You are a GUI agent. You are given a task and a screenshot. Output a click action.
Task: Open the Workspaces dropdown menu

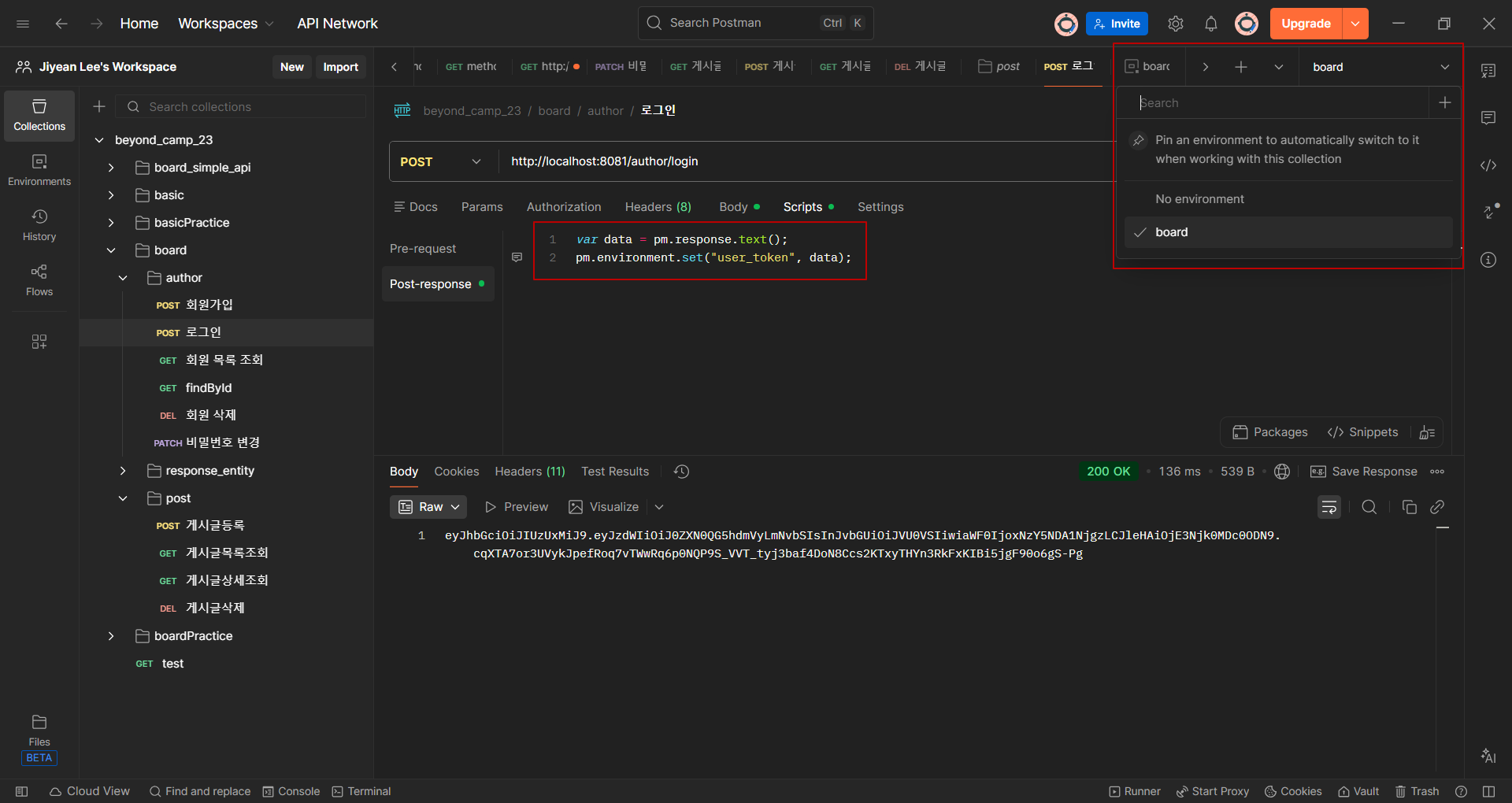click(x=226, y=24)
